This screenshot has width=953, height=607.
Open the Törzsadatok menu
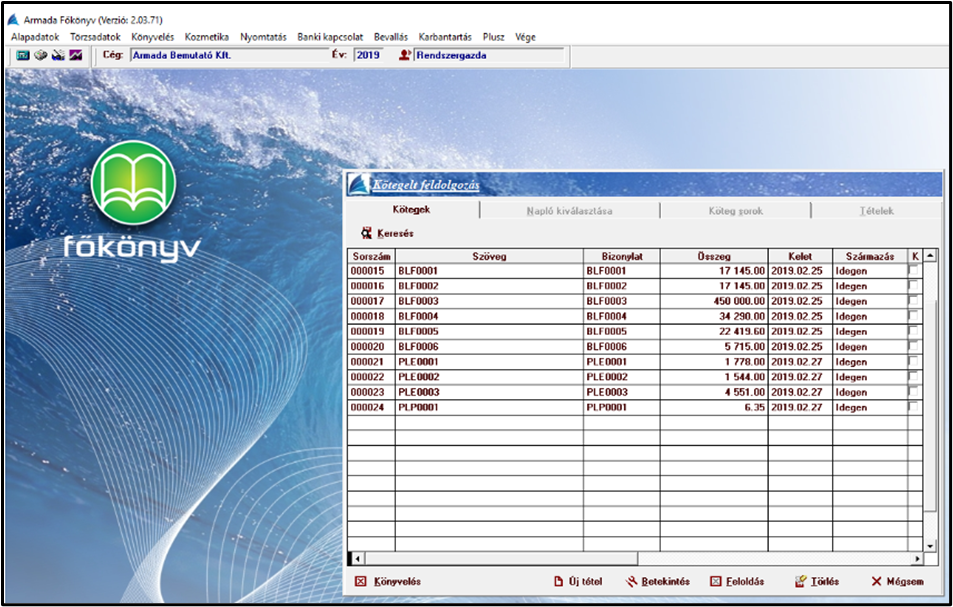(95, 37)
